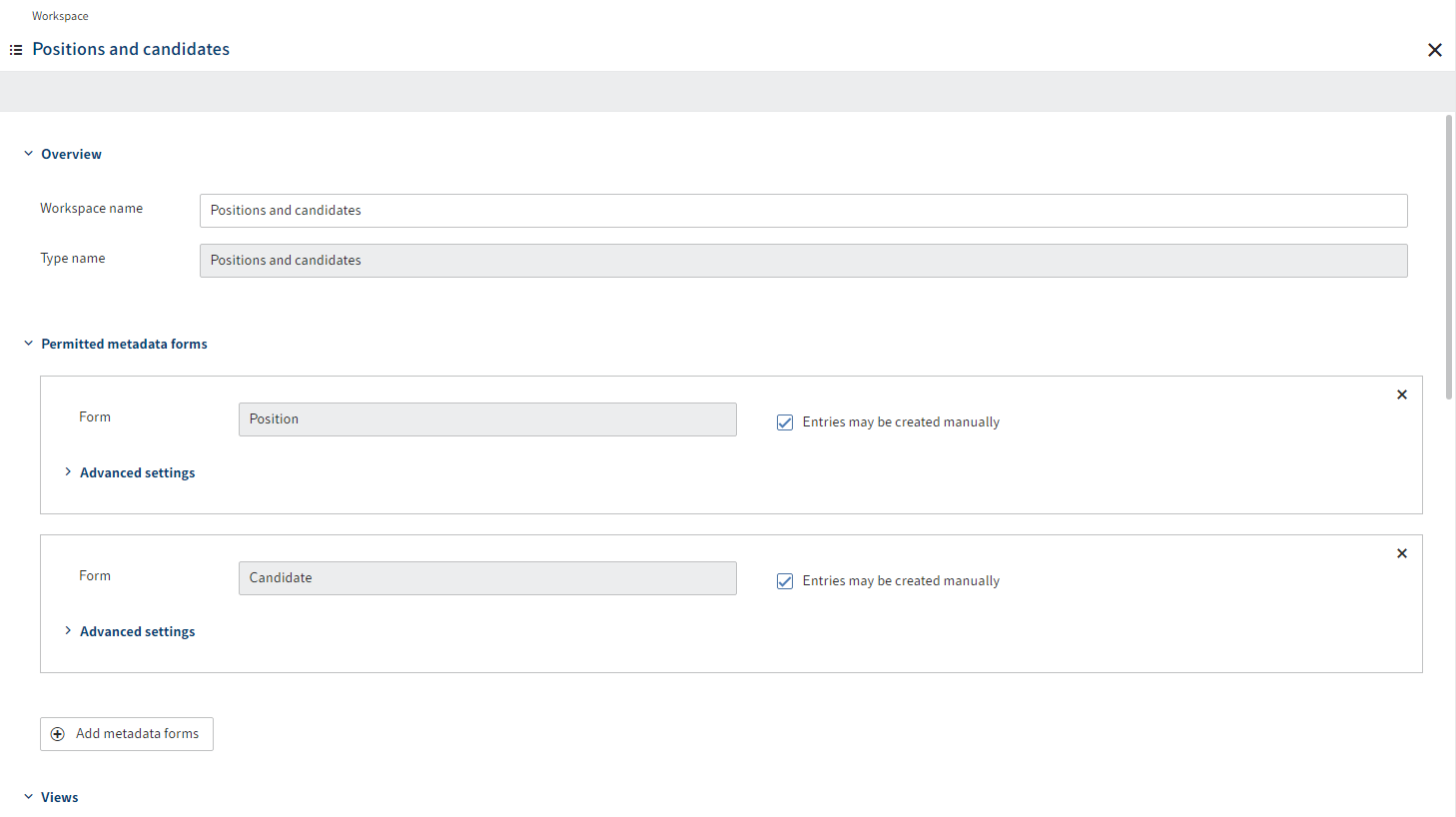
Task: Click the plus icon inside Add metadata forms
Action: coord(59,734)
